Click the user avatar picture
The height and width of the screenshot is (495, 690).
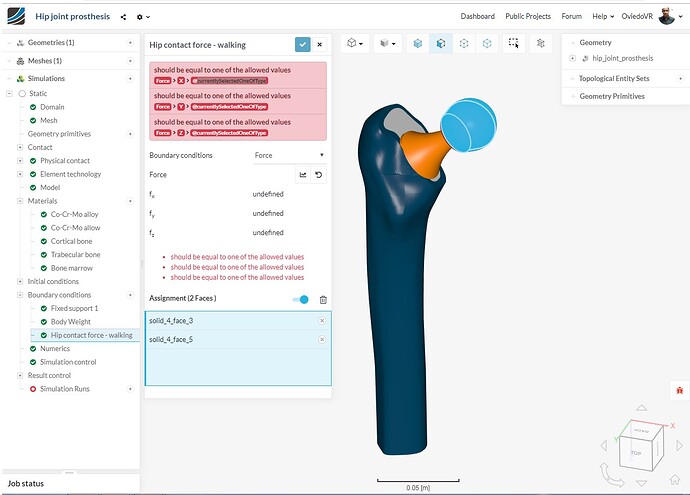pos(667,16)
